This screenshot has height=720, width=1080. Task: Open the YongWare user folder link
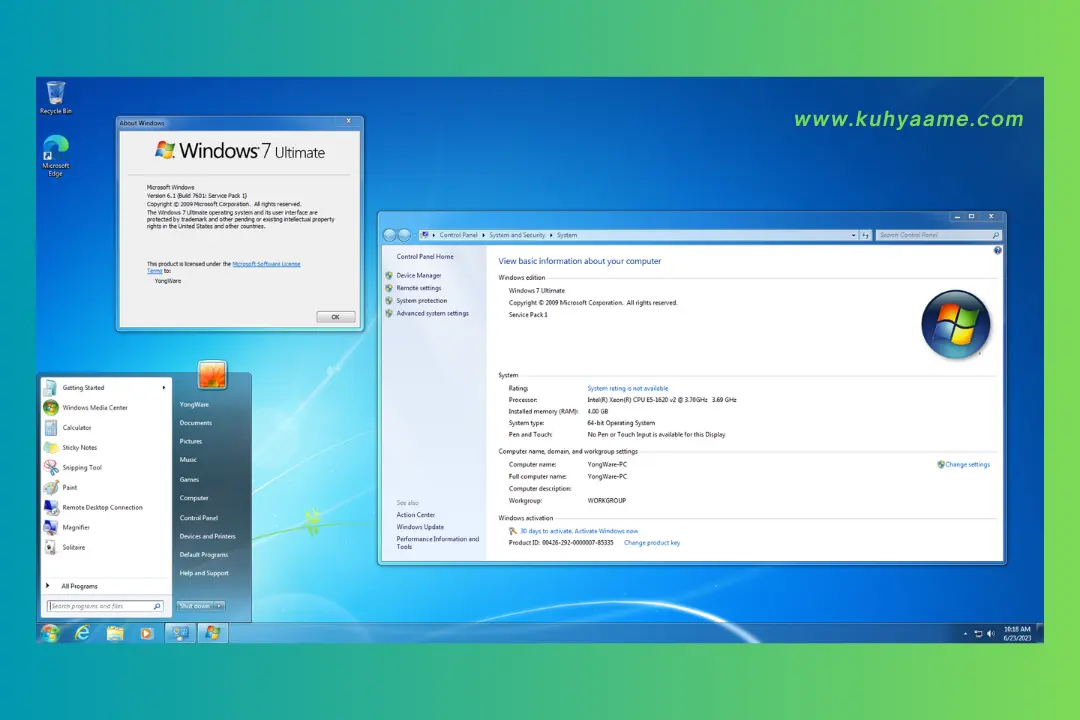pyautogui.click(x=194, y=405)
